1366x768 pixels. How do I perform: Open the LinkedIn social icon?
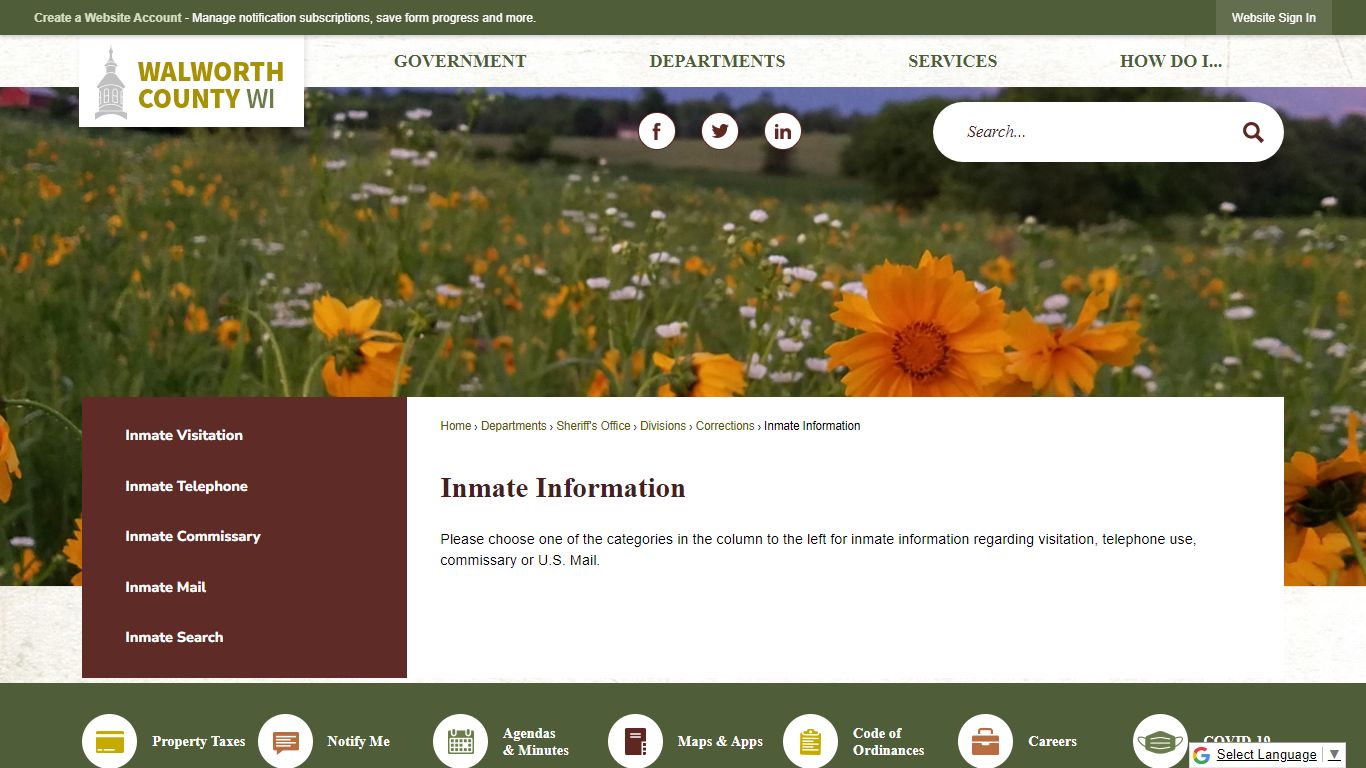tap(783, 131)
